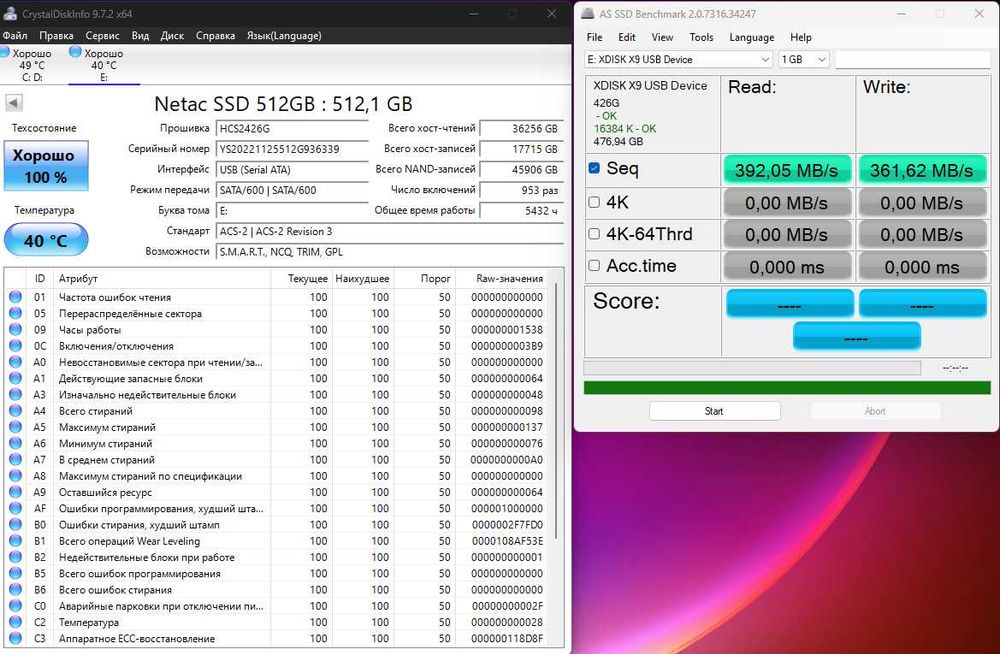Click the status circle for attribute AF
The image size is (1000, 654).
[x=15, y=508]
